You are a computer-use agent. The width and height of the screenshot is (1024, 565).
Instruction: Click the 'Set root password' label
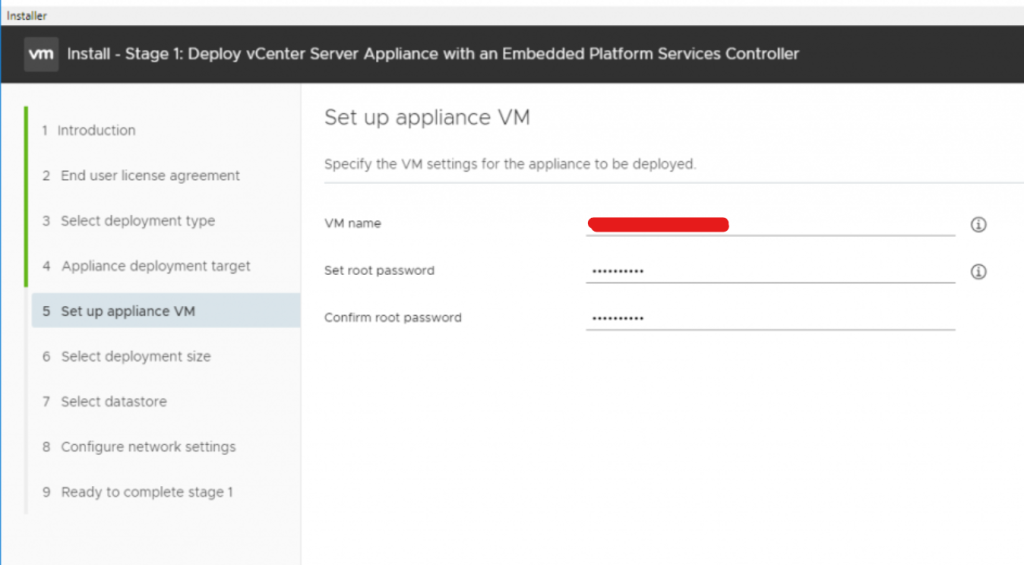379,270
